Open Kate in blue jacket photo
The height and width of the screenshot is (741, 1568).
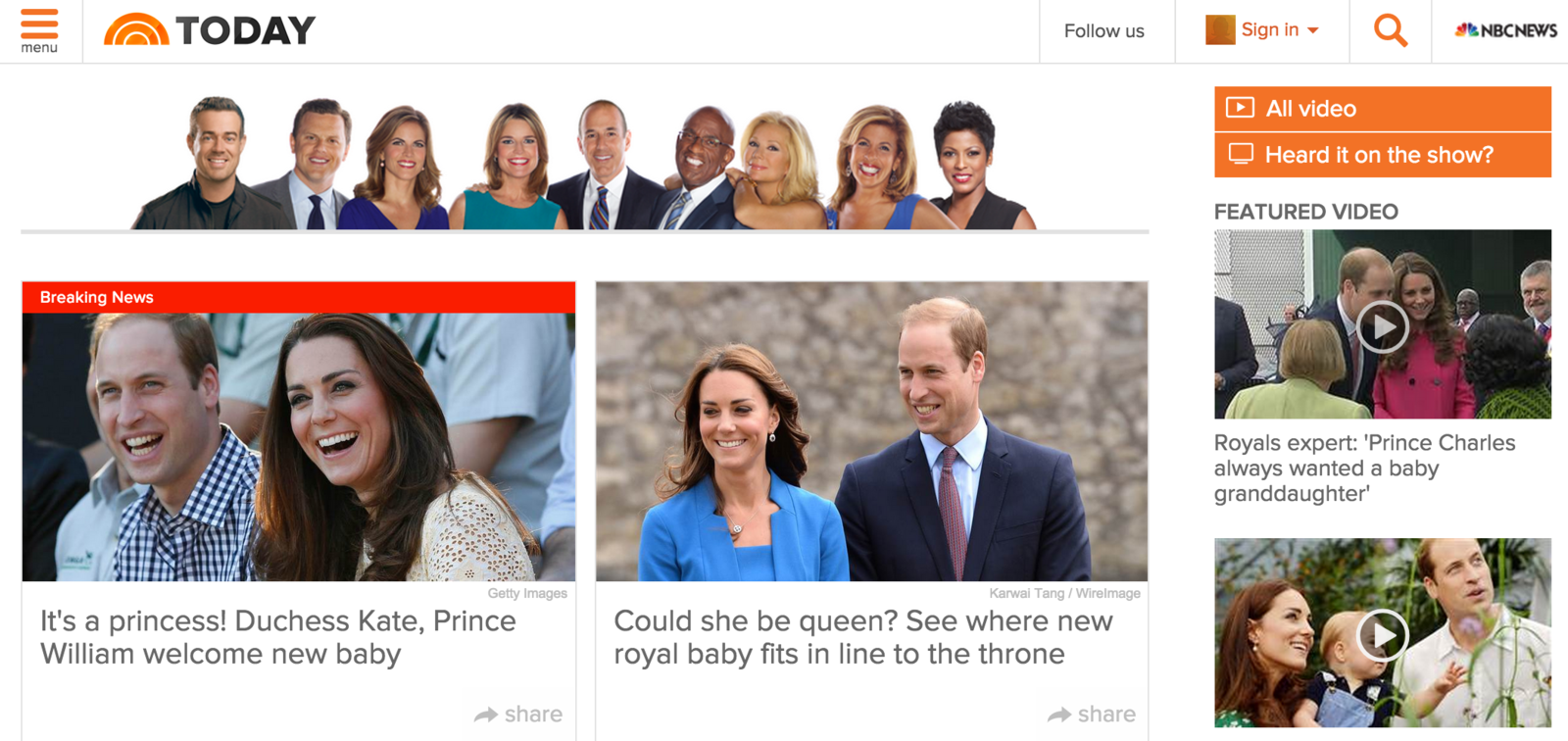872,431
